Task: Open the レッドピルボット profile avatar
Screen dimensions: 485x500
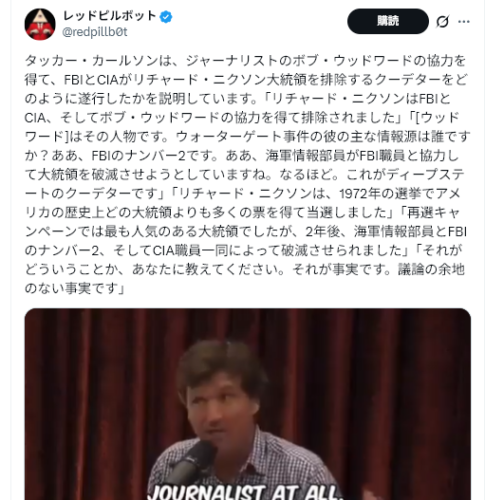Action: (x=40, y=24)
